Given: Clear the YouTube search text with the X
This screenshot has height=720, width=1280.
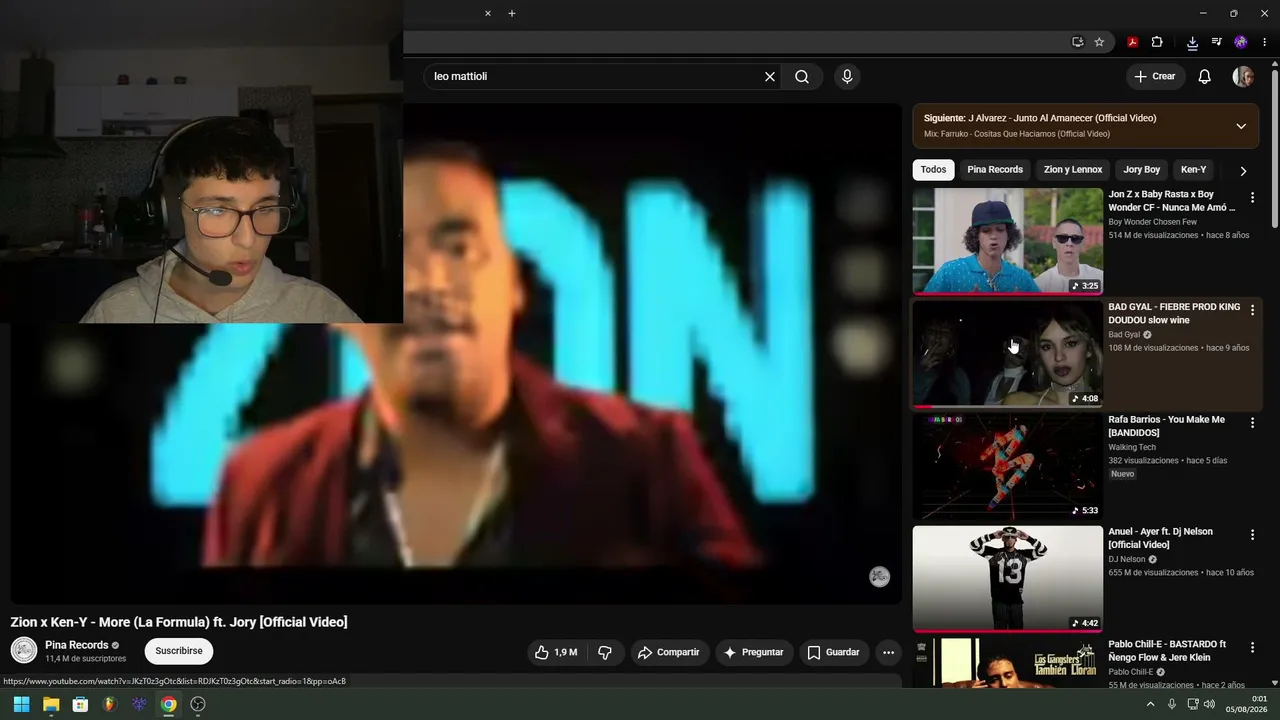Looking at the screenshot, I should (770, 76).
